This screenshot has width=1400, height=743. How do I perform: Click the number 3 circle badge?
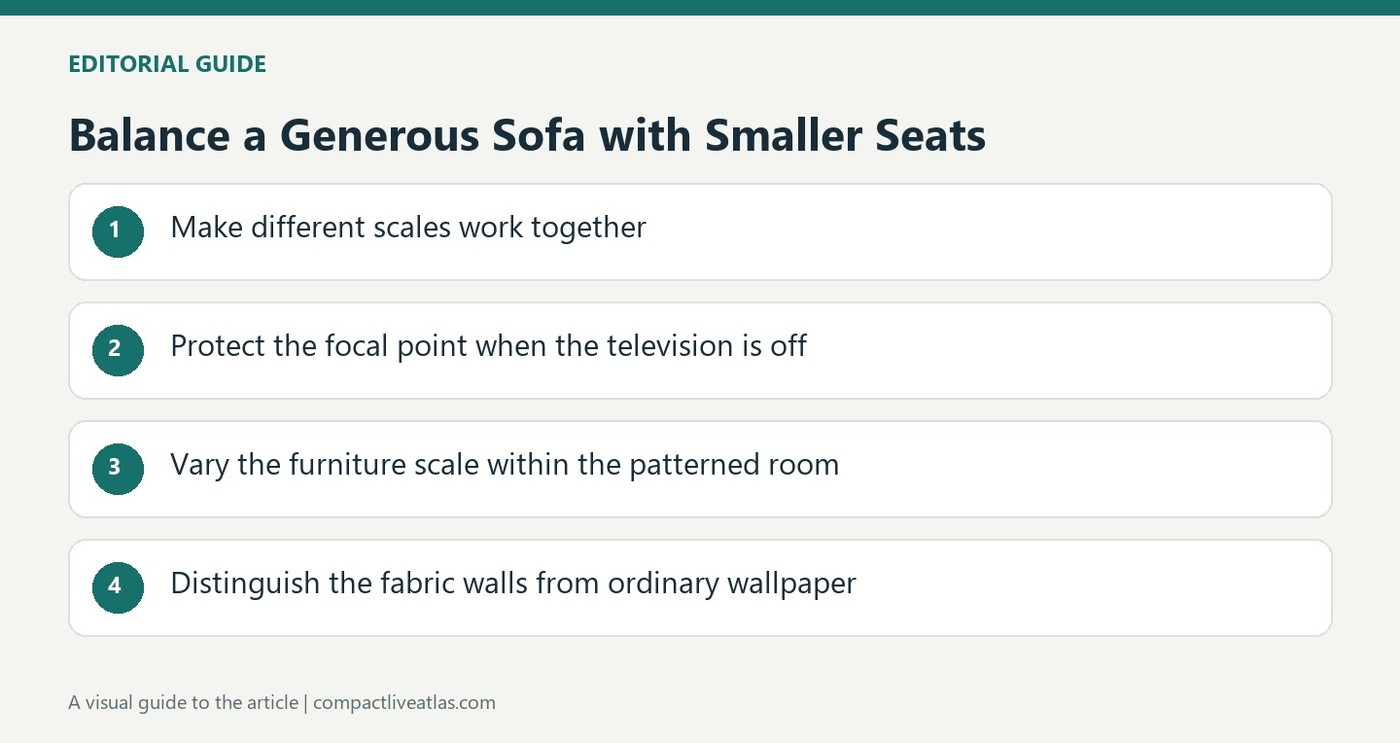(x=118, y=468)
